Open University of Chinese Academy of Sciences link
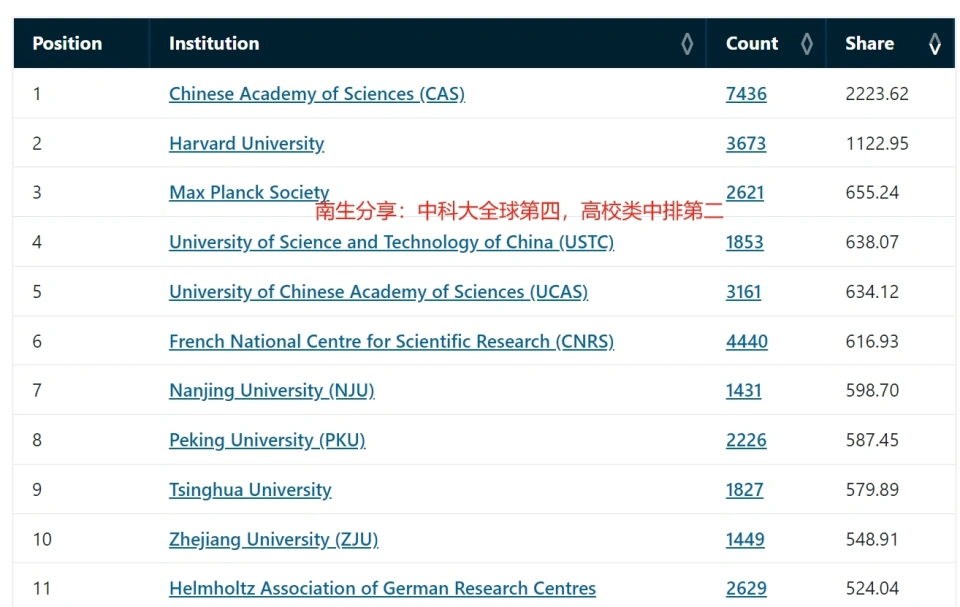960x607 pixels. [378, 292]
